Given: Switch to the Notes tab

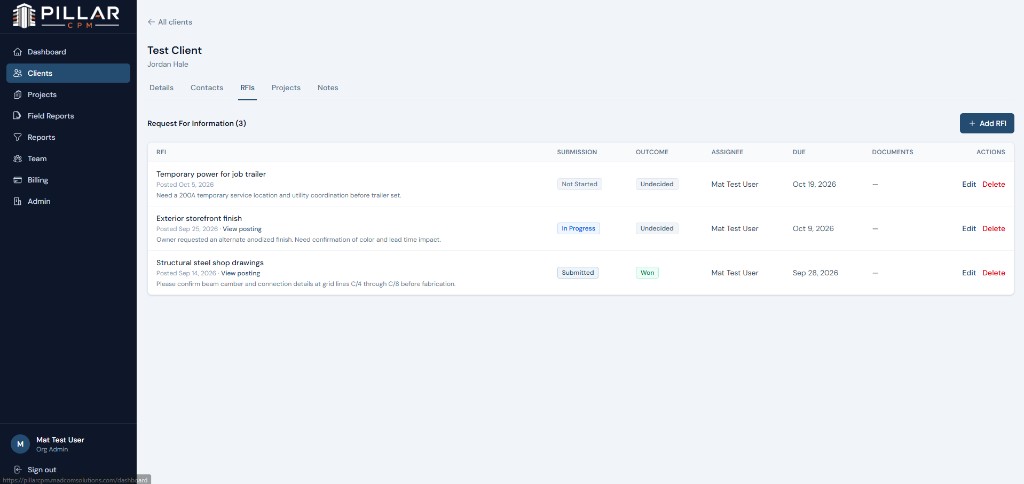Looking at the screenshot, I should click(x=328, y=88).
